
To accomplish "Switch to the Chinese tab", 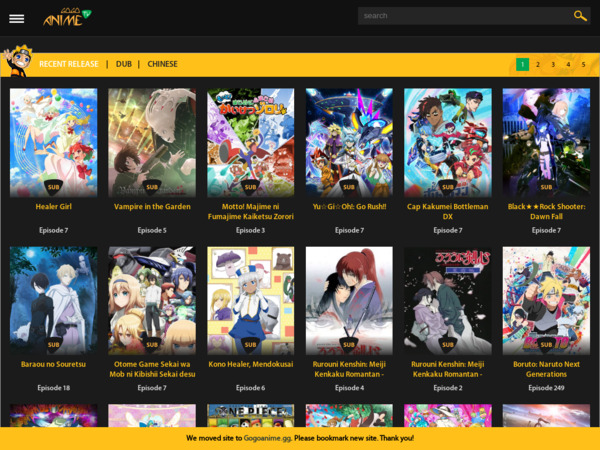I will (x=162, y=64).
